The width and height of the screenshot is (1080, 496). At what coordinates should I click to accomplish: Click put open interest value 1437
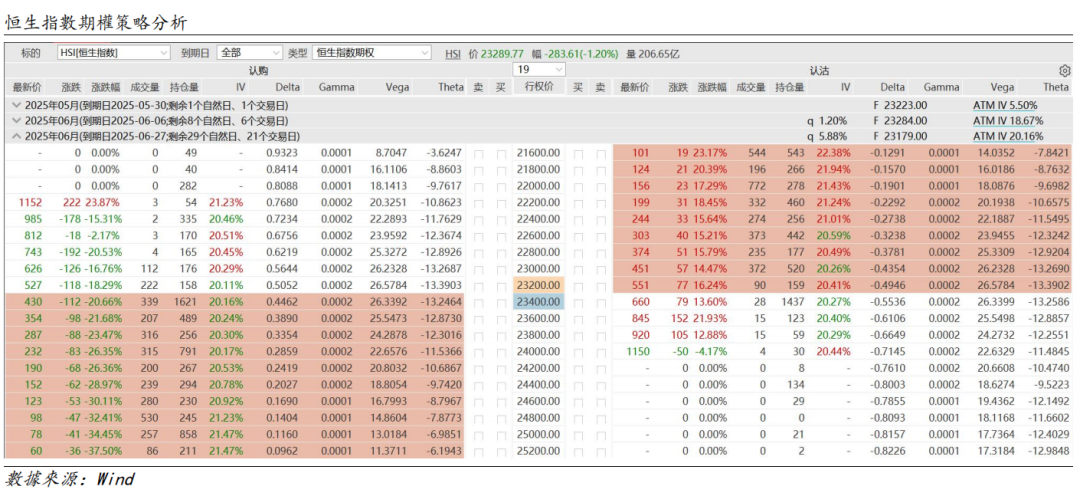tap(792, 300)
